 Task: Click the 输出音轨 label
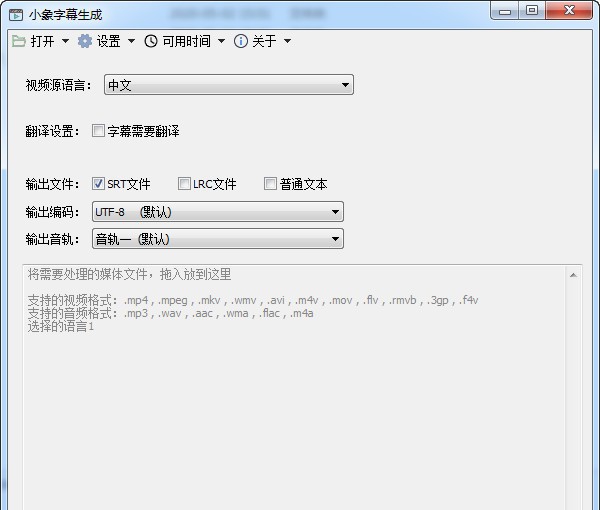click(52, 240)
